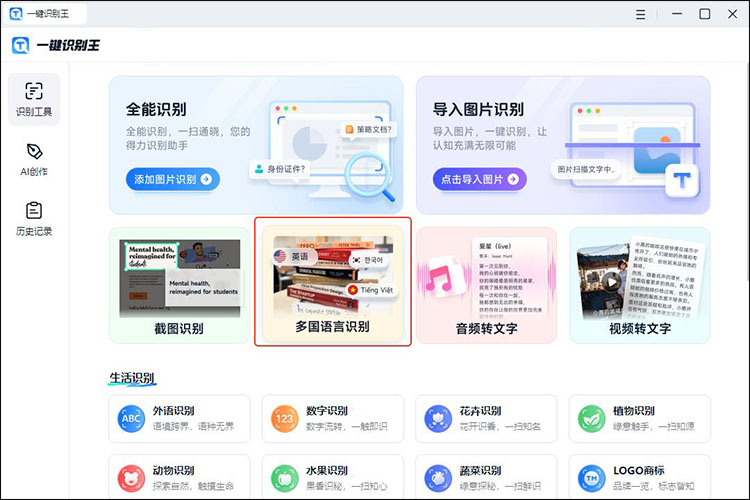Open the 截图识别 card

tap(179, 285)
